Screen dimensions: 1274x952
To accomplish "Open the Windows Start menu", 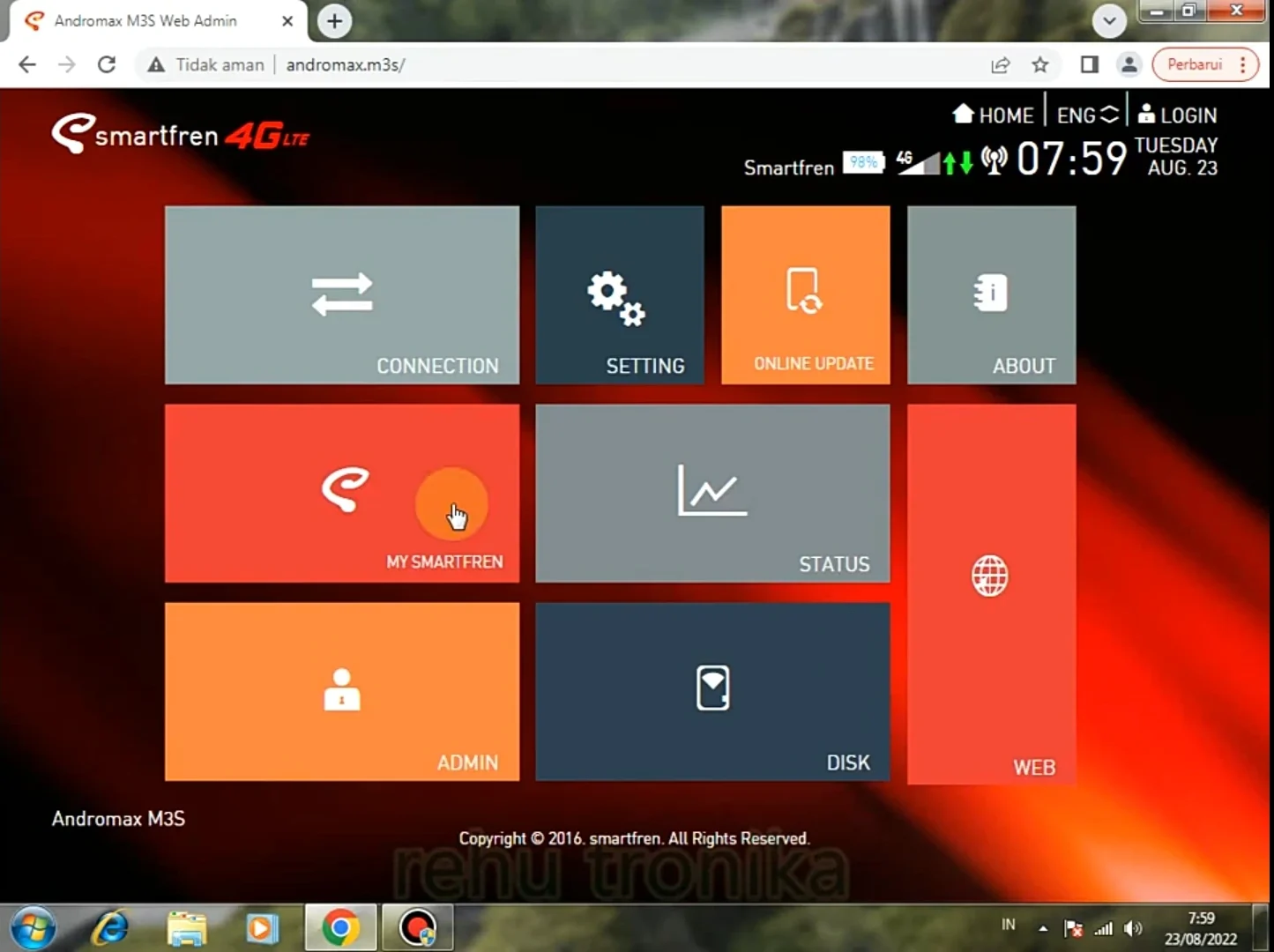I will (x=34, y=928).
